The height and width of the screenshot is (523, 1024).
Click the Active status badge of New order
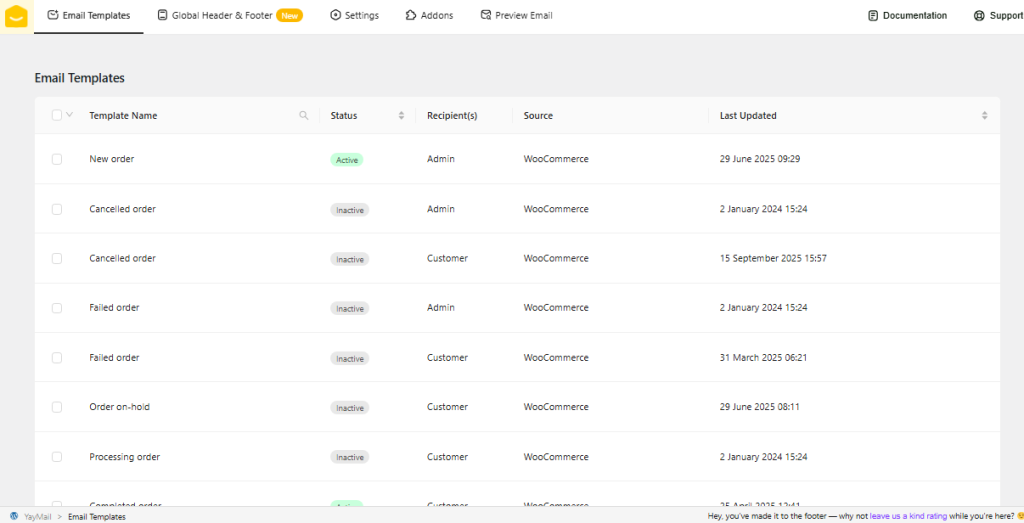(x=347, y=160)
